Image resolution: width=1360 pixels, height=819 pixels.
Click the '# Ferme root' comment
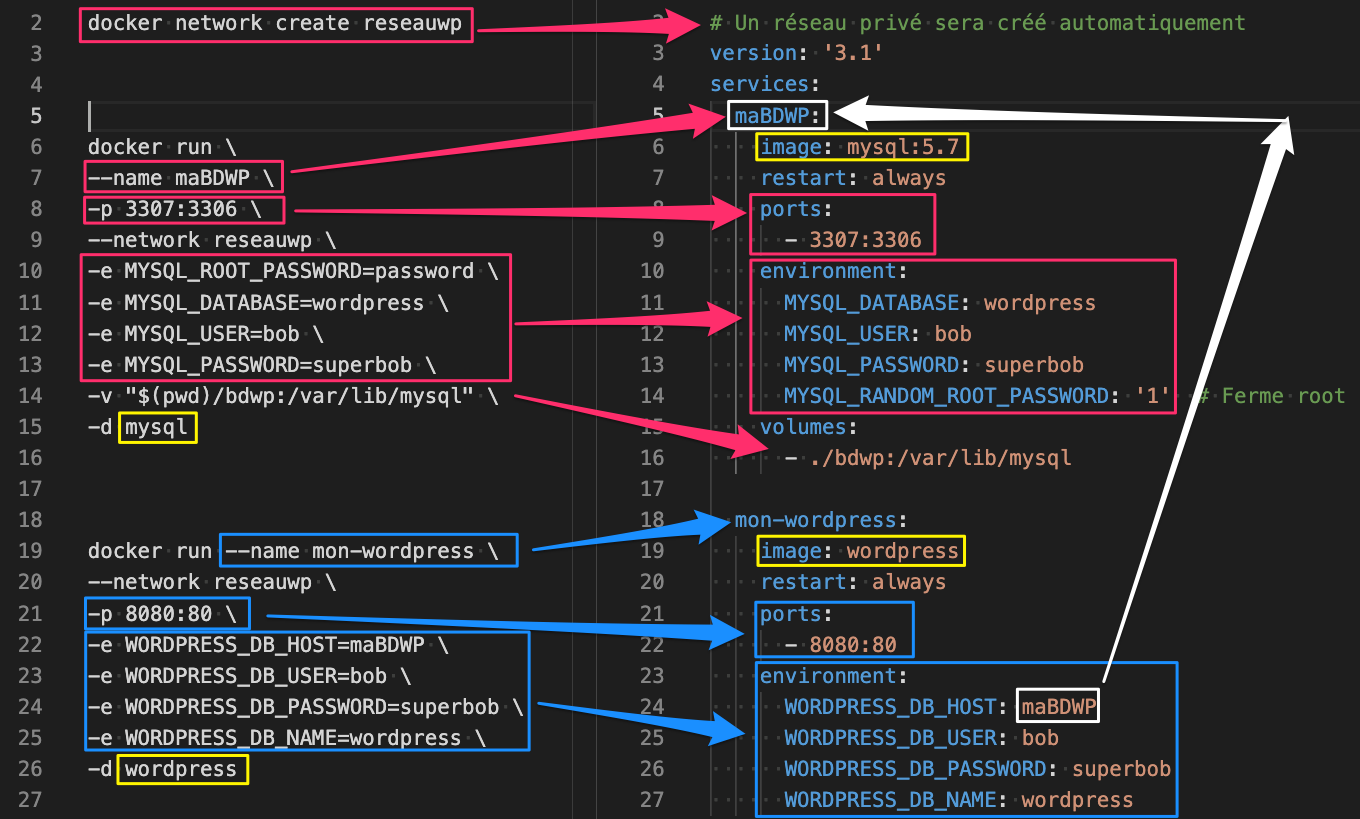(x=1270, y=396)
